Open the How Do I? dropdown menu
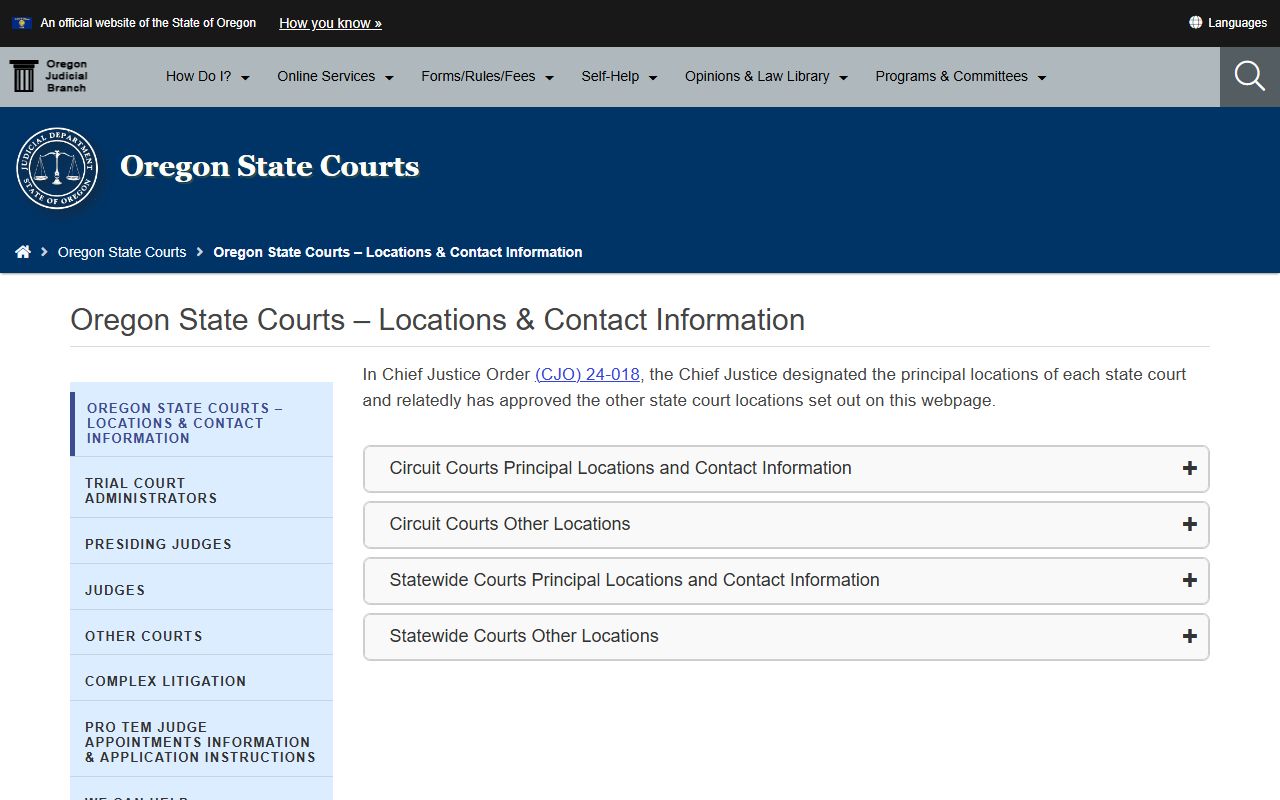This screenshot has height=800, width=1280. tap(208, 76)
